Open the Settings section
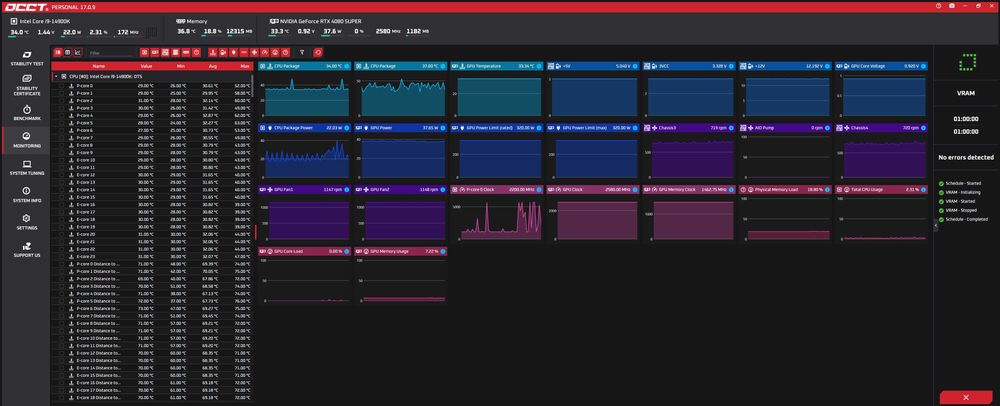Image resolution: width=1000 pixels, height=406 pixels. [26, 222]
